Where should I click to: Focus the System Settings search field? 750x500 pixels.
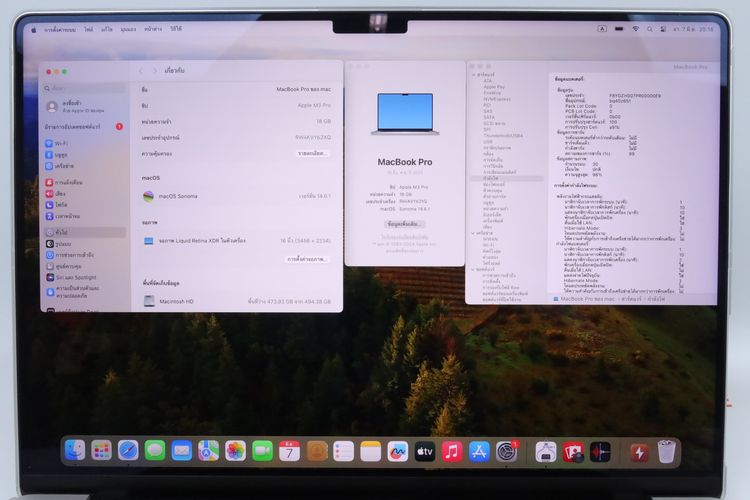85,88
